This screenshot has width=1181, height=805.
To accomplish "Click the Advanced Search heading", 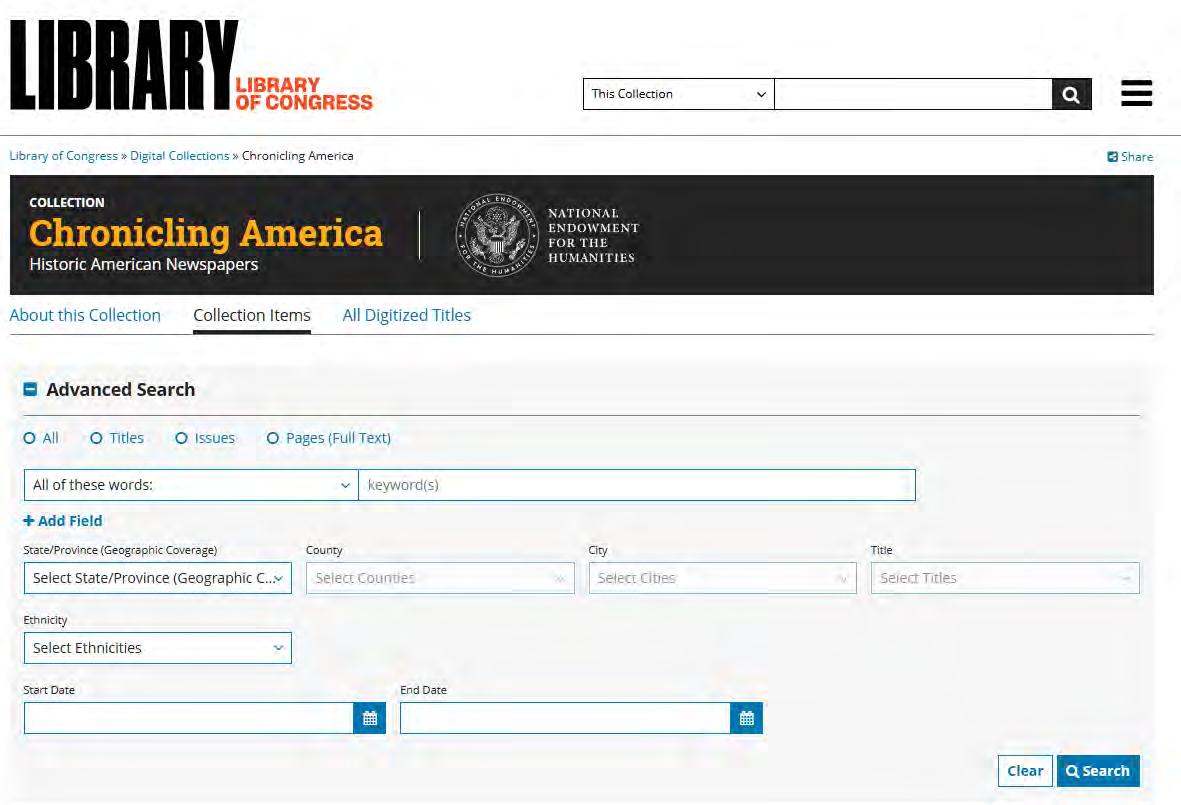I will click(x=121, y=389).
